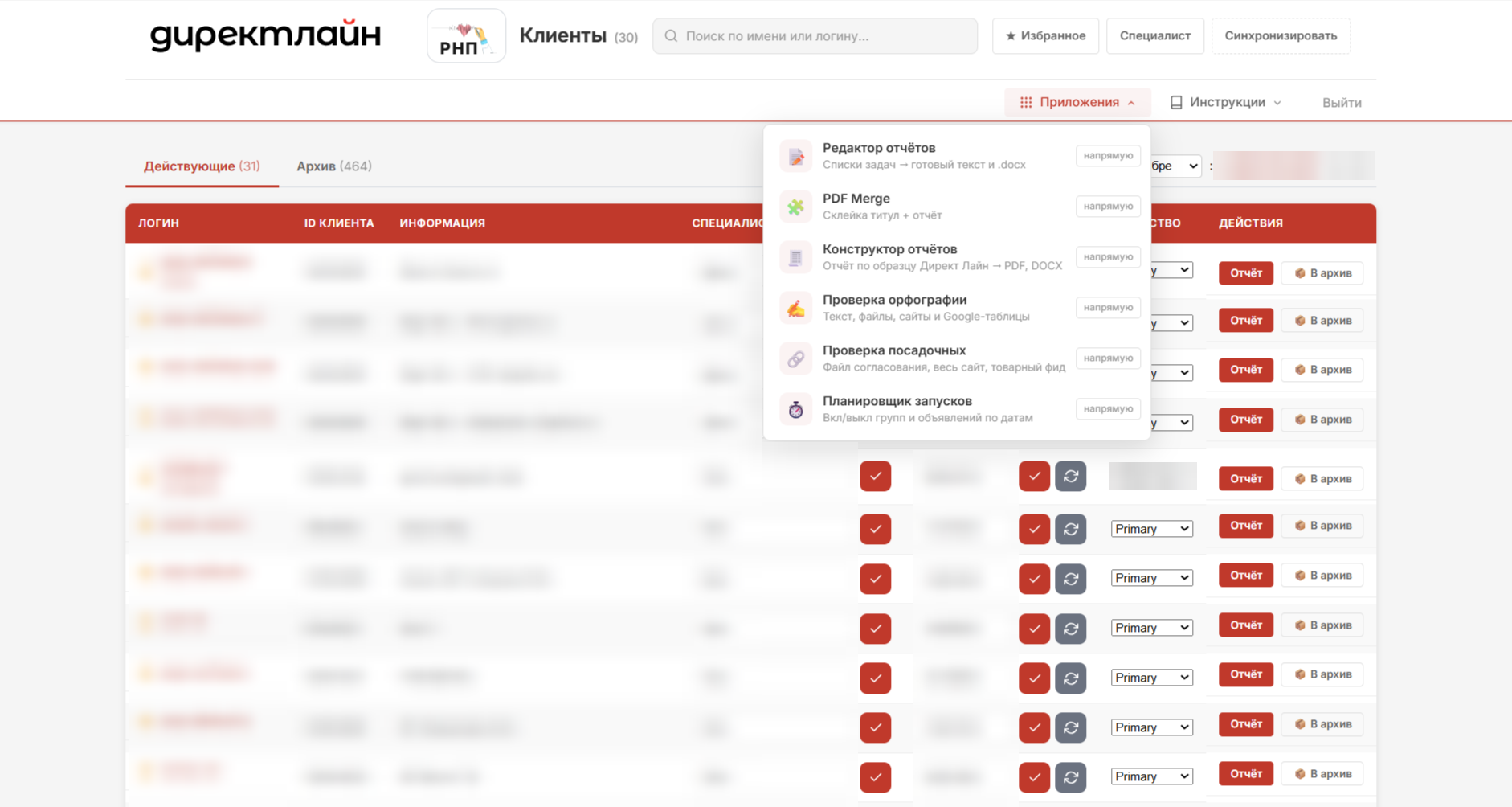Open the bottommost Primary dropdown
The height and width of the screenshot is (807, 1512).
coord(1151,776)
